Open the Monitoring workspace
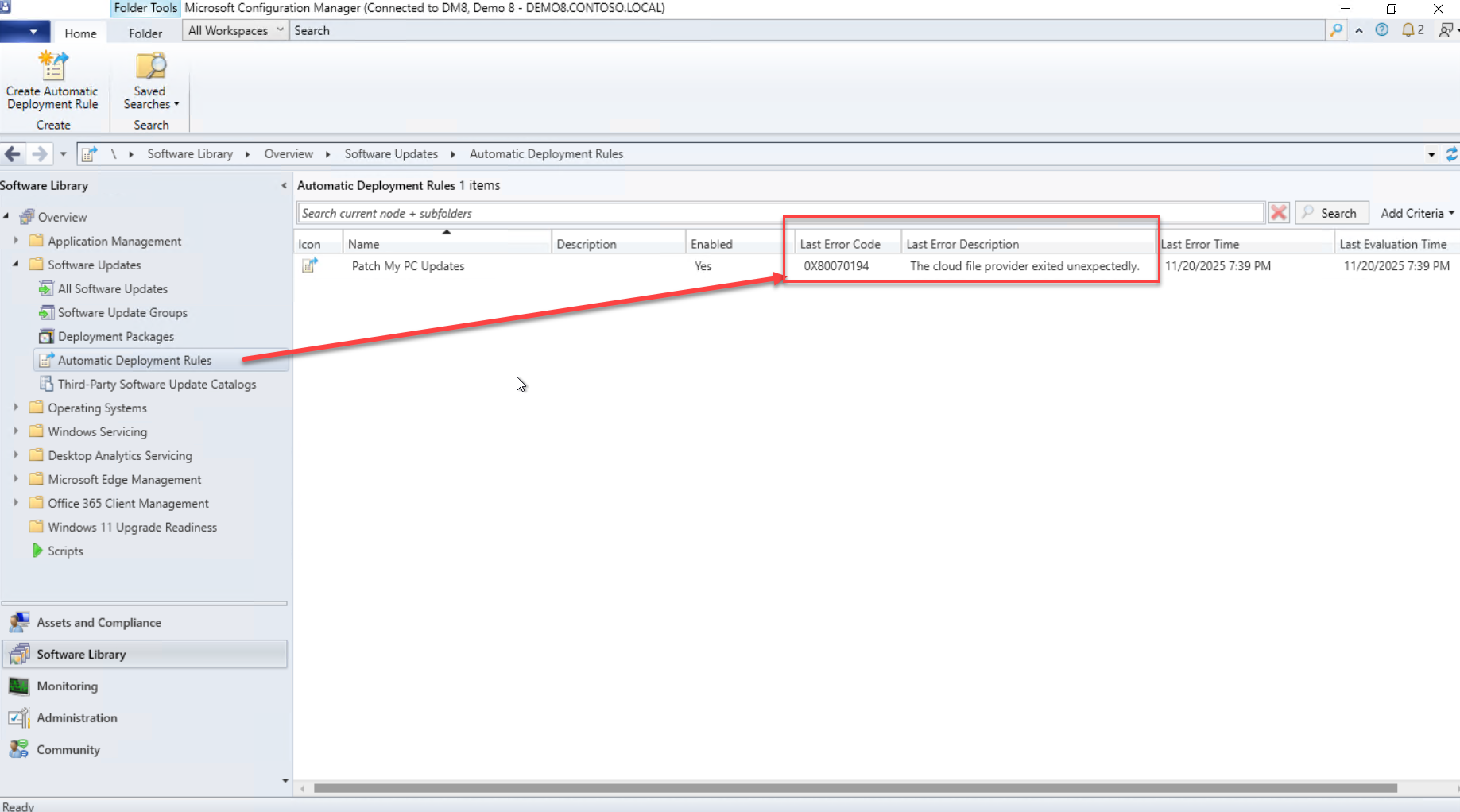The width and height of the screenshot is (1460, 812). pyautogui.click(x=67, y=686)
